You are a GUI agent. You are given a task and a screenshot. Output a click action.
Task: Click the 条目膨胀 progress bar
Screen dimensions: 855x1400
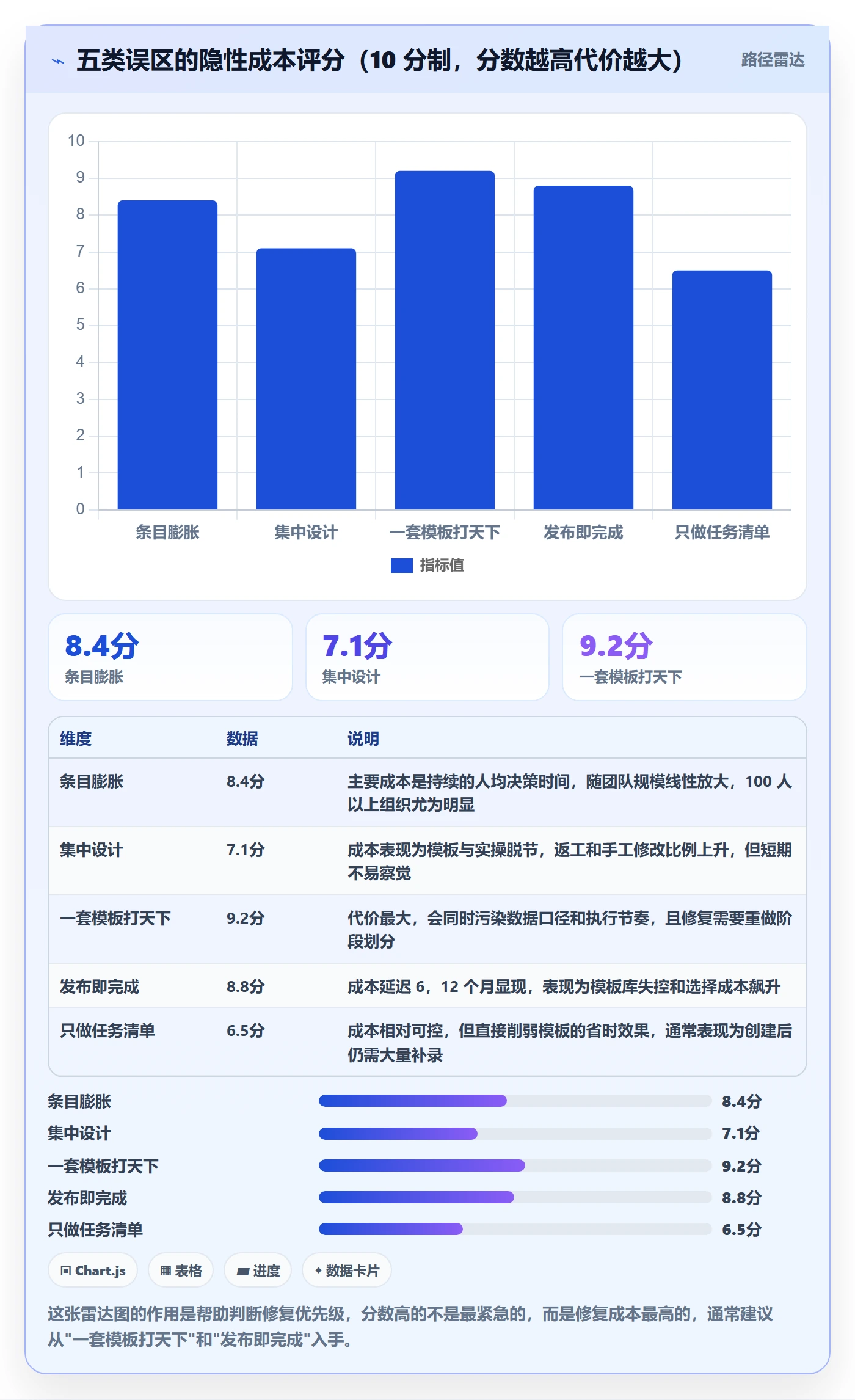click(515, 1101)
